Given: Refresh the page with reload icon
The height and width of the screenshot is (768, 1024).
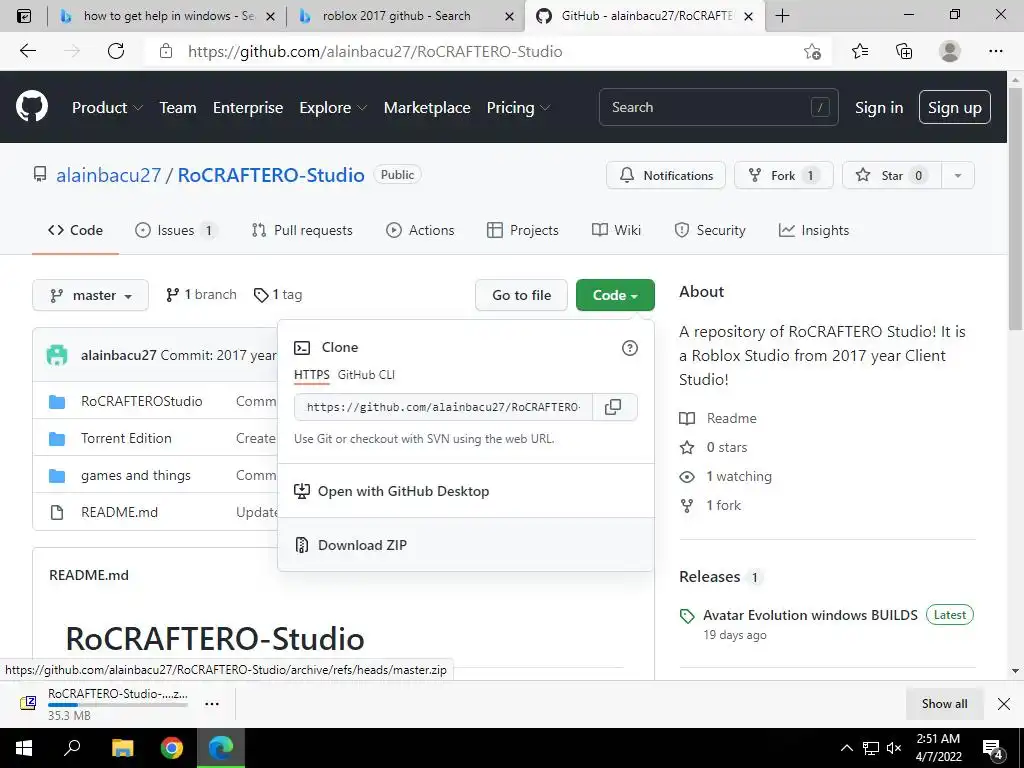Looking at the screenshot, I should coord(116,51).
